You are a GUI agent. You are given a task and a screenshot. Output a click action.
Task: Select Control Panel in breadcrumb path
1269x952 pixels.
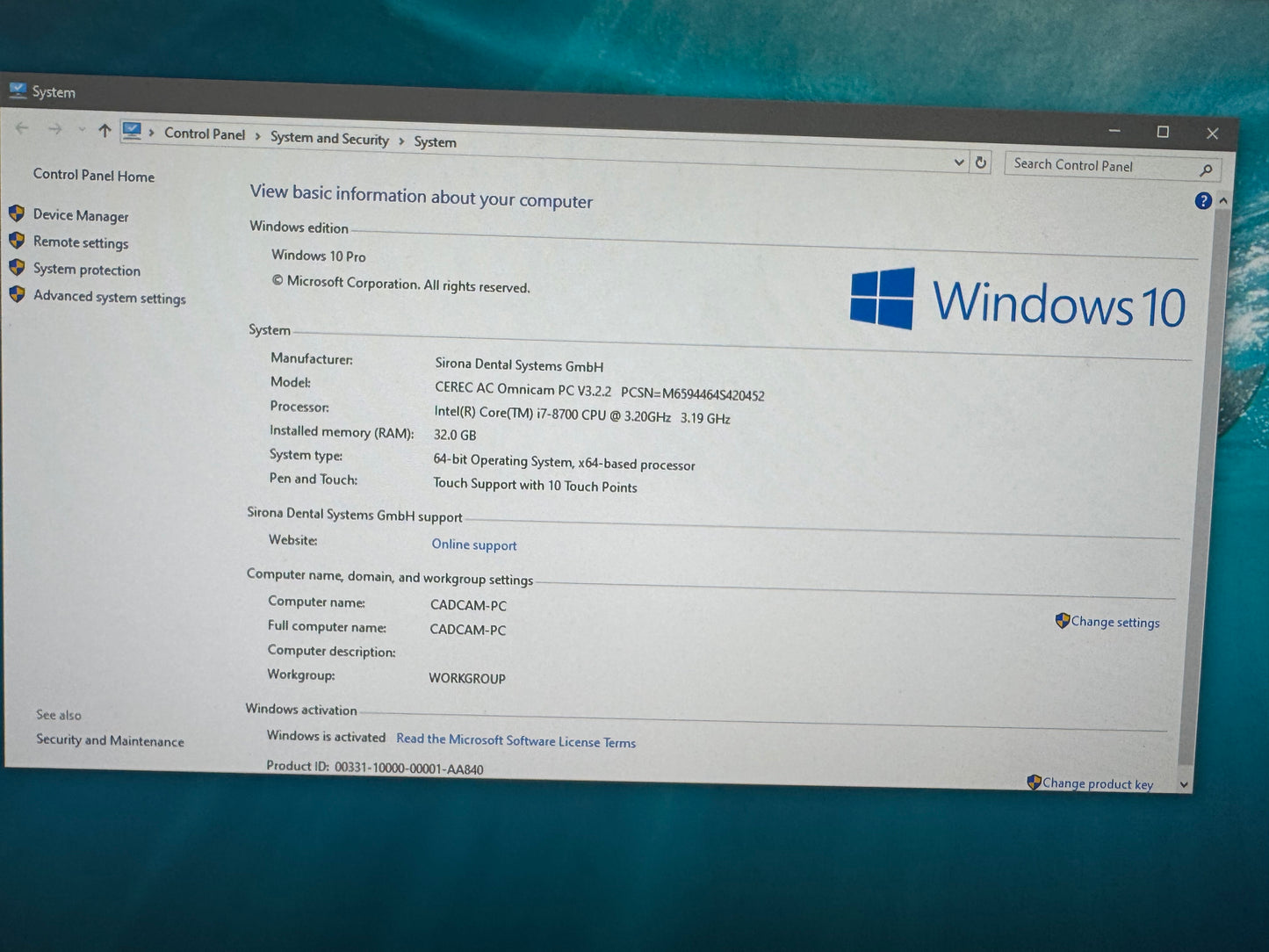pos(205,133)
